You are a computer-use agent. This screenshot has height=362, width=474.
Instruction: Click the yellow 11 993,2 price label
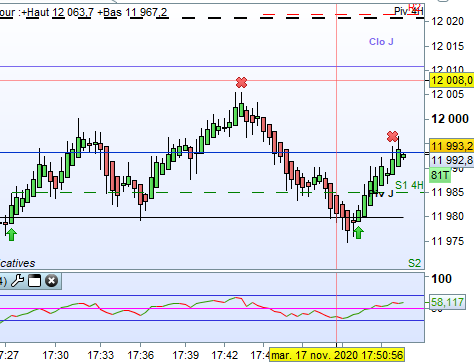click(452, 146)
